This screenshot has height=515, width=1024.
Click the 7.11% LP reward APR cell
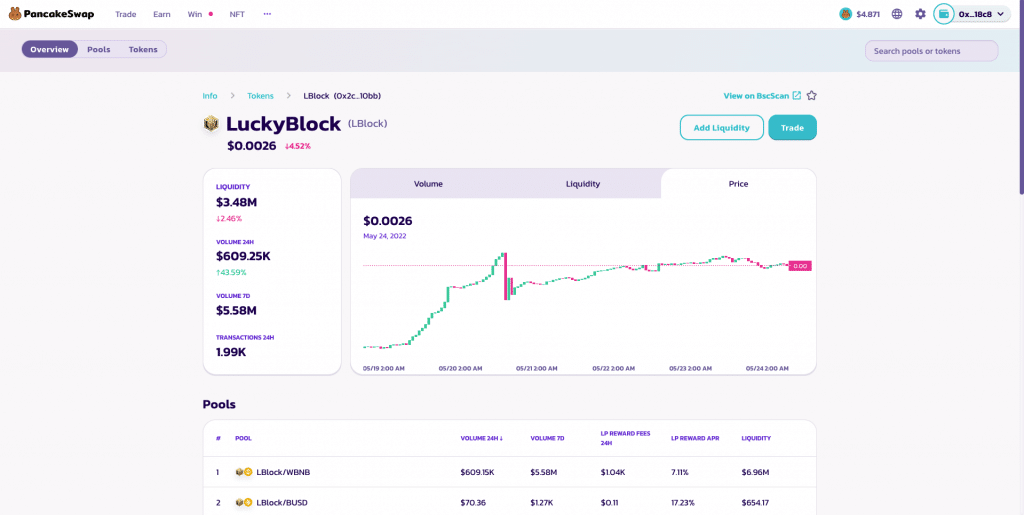pyautogui.click(x=681, y=472)
